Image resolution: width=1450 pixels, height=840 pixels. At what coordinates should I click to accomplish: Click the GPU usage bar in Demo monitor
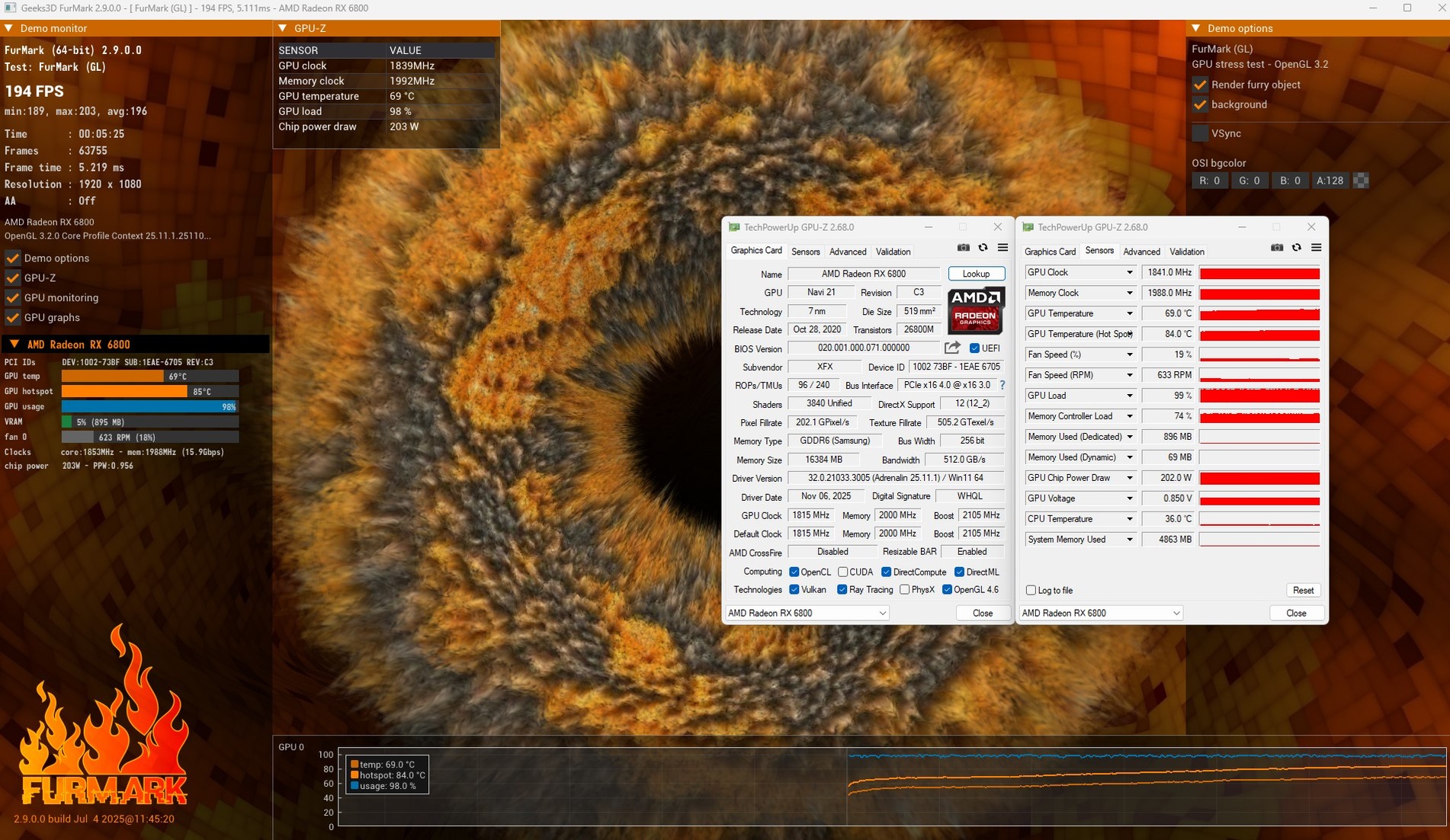(150, 406)
